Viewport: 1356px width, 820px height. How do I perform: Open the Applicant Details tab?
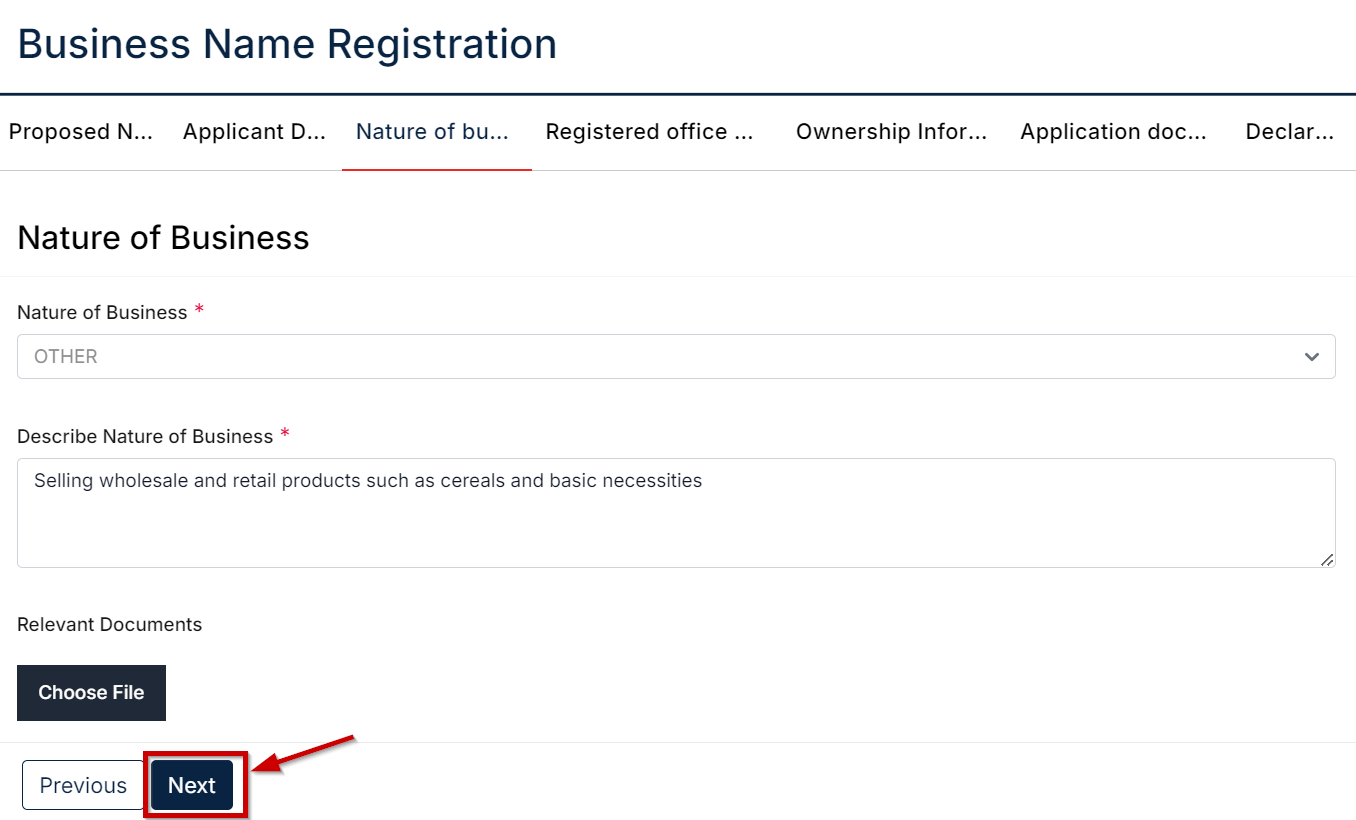[254, 132]
